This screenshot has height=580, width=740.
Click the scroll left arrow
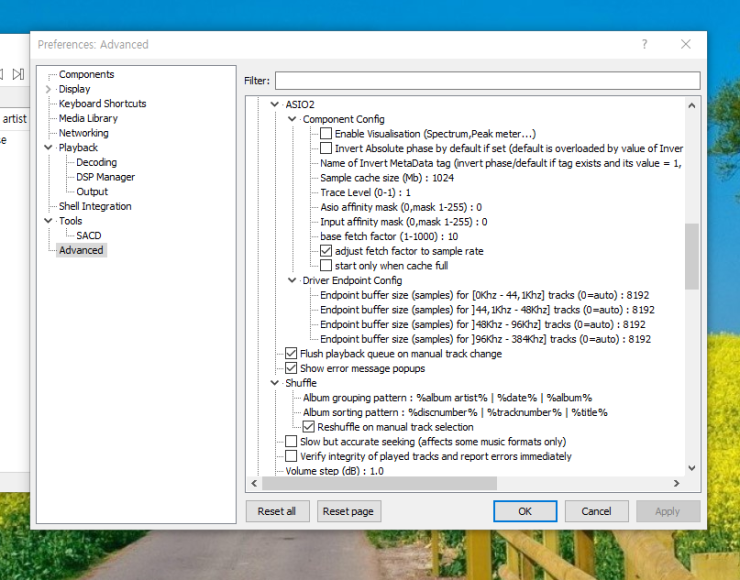254,483
